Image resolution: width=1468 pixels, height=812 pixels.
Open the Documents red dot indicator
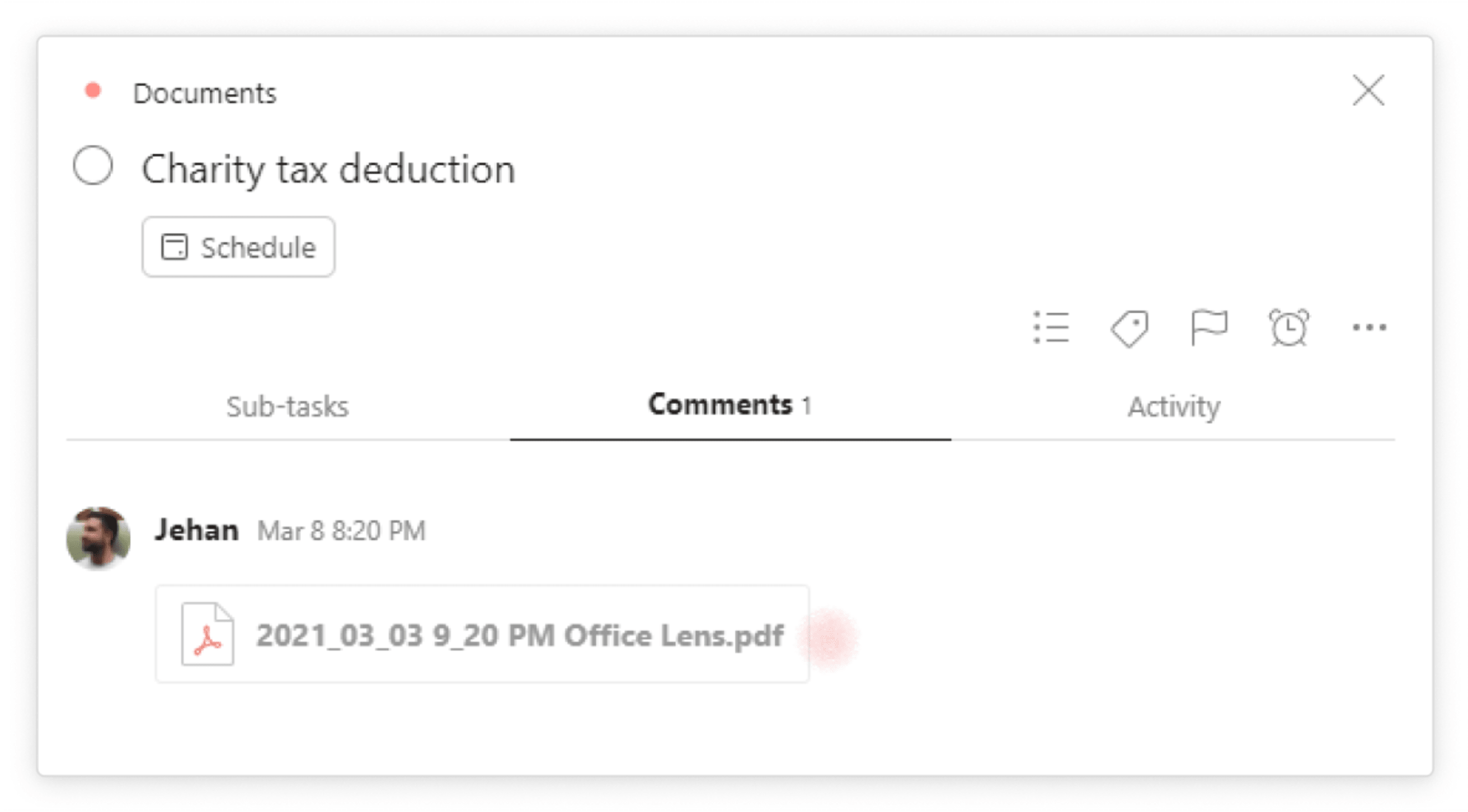(93, 90)
